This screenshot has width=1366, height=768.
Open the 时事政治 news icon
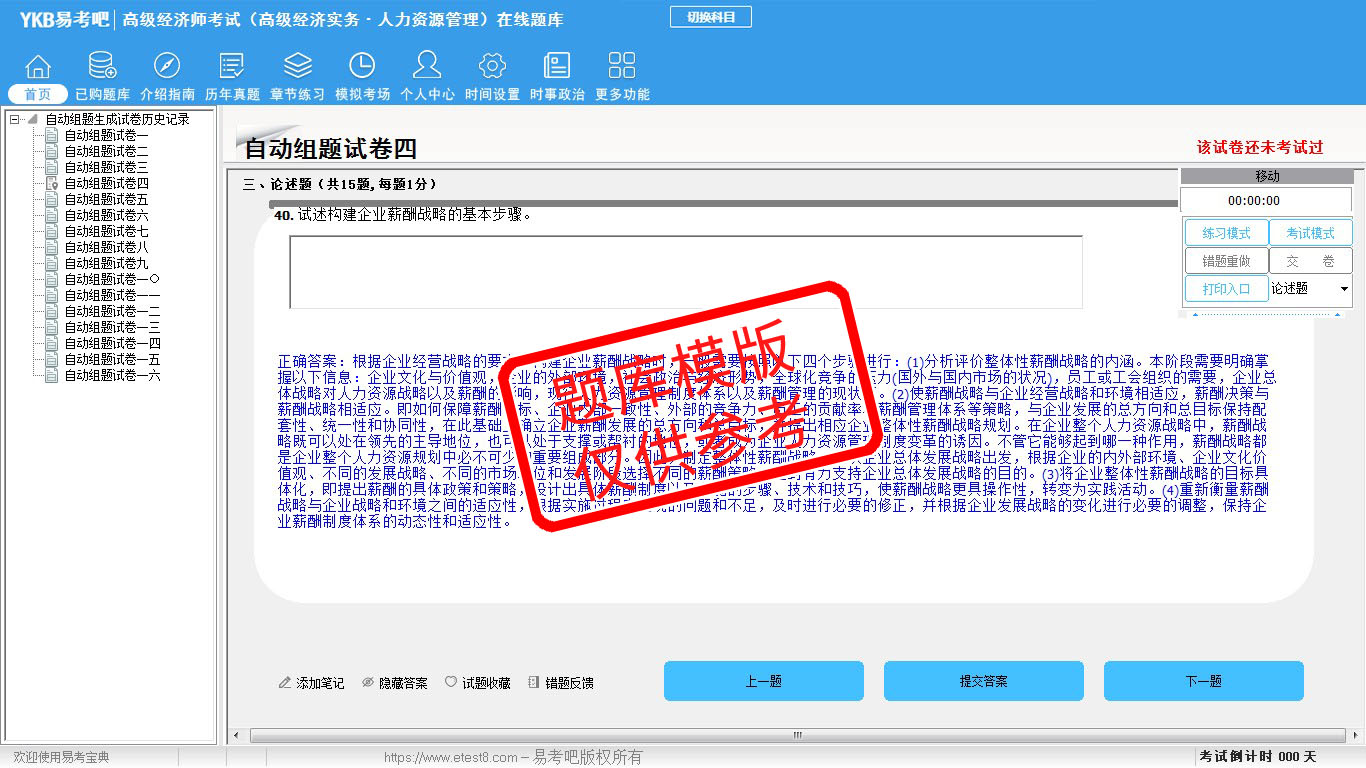pos(557,67)
